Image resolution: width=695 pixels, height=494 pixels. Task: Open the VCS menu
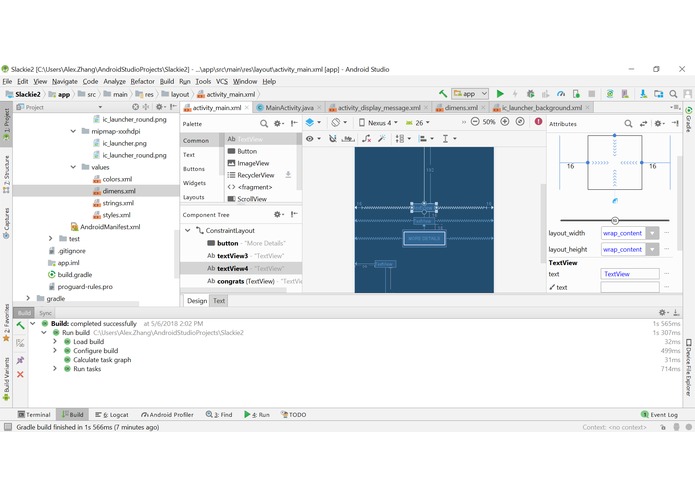tap(222, 82)
